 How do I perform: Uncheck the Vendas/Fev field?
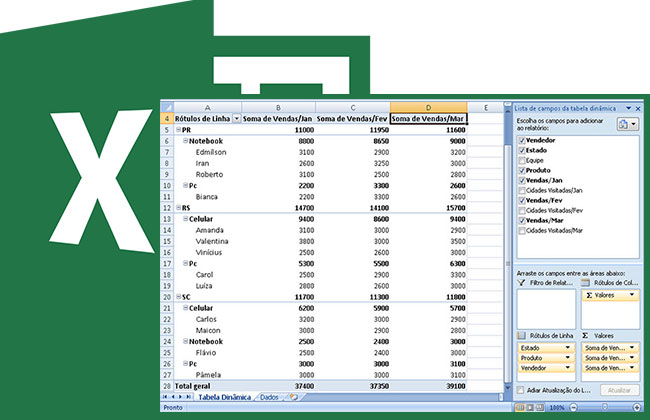coord(522,201)
